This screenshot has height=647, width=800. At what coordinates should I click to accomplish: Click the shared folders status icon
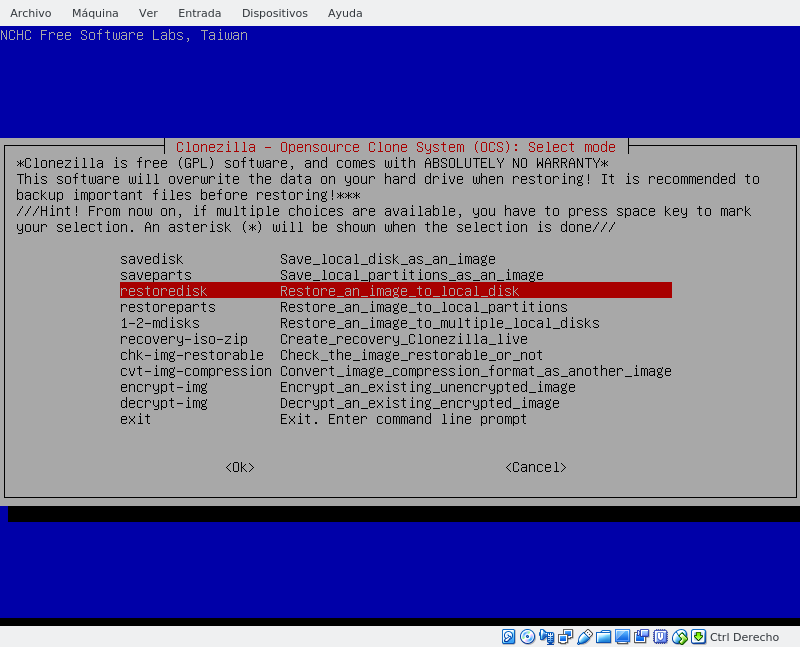click(x=604, y=636)
